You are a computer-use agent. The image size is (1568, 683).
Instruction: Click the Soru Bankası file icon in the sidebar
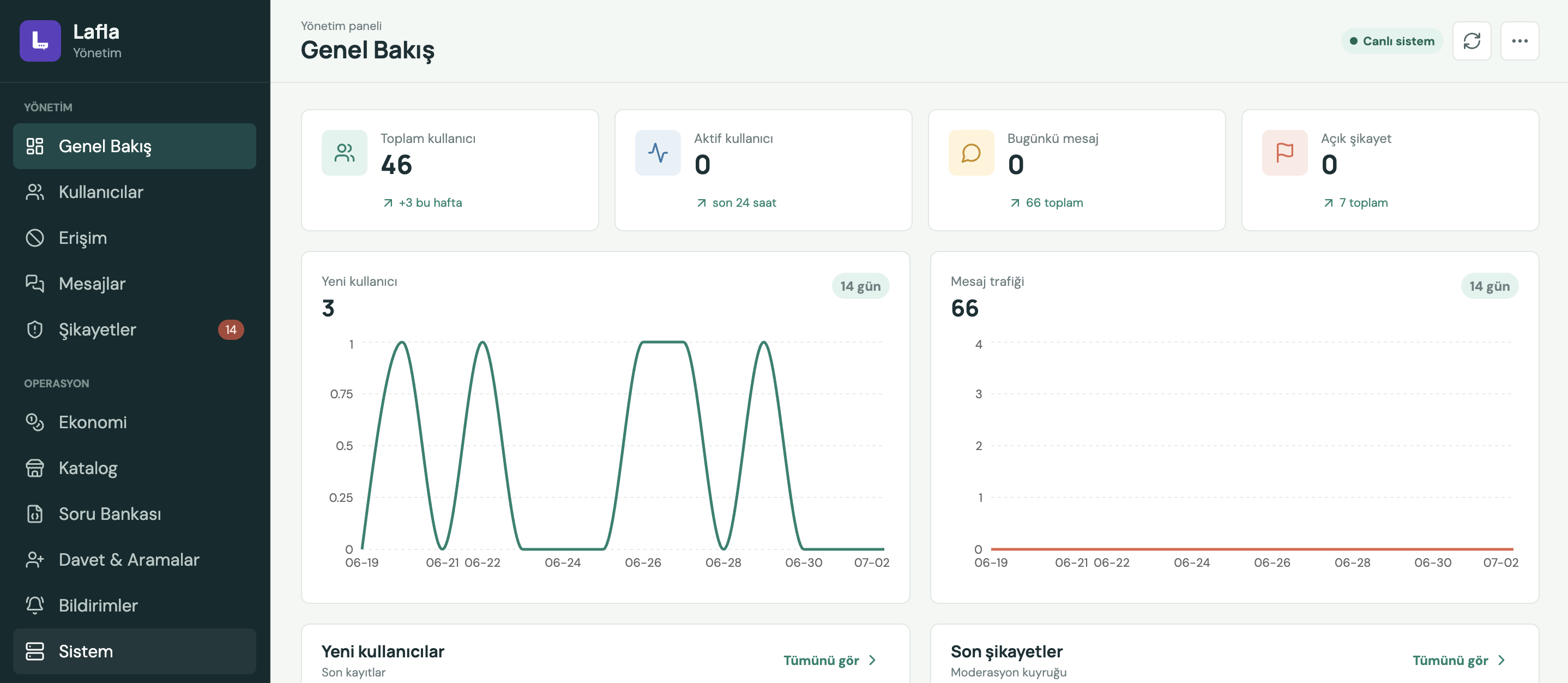pyautogui.click(x=35, y=514)
